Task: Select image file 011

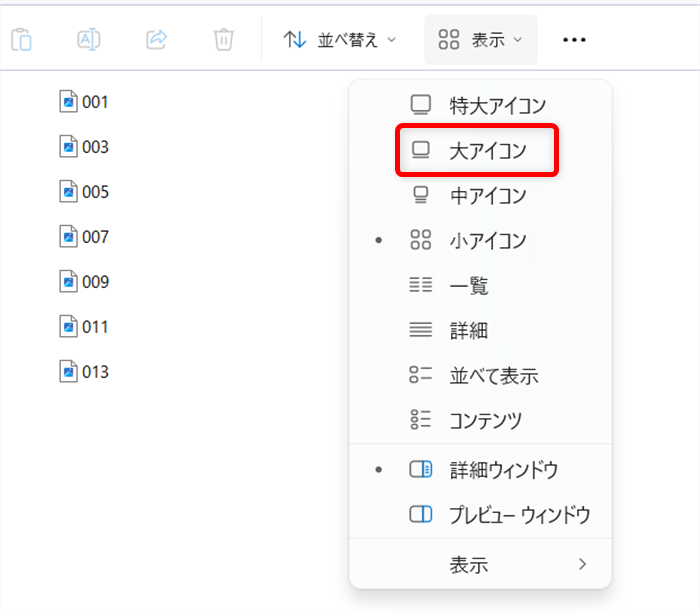Action: click(84, 327)
